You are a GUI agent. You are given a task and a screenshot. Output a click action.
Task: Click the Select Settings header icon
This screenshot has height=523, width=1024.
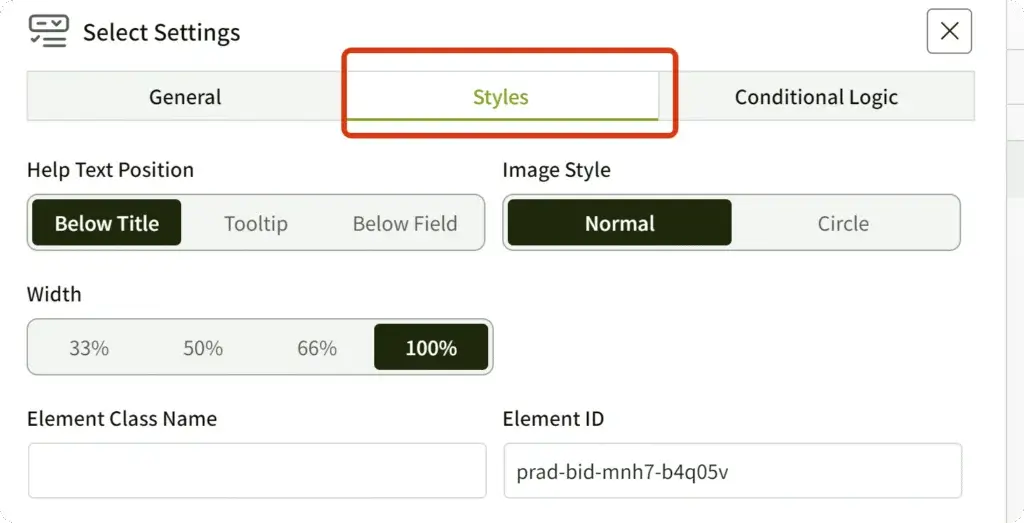(49, 32)
